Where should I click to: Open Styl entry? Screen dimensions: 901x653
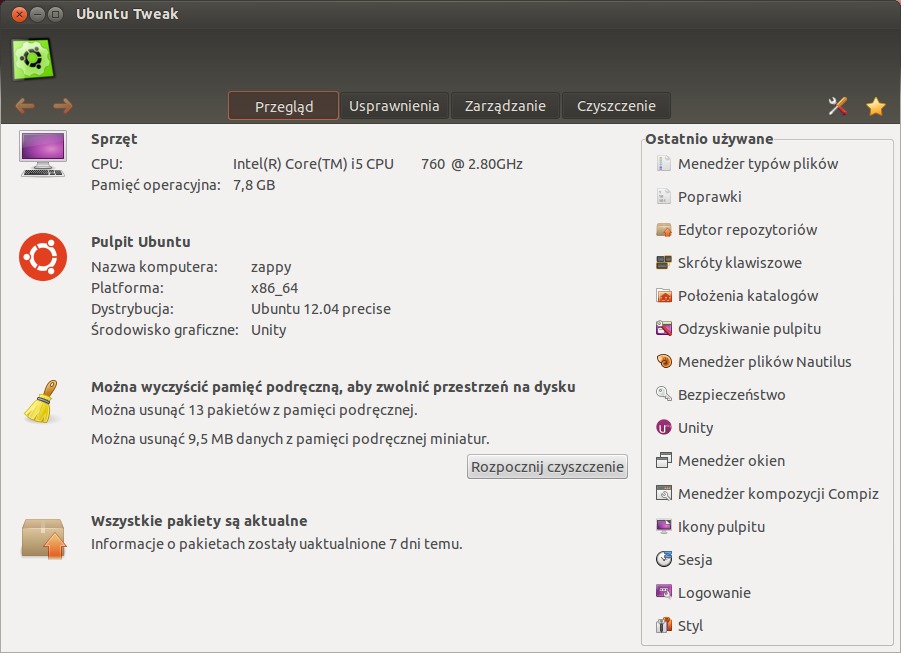[x=690, y=625]
